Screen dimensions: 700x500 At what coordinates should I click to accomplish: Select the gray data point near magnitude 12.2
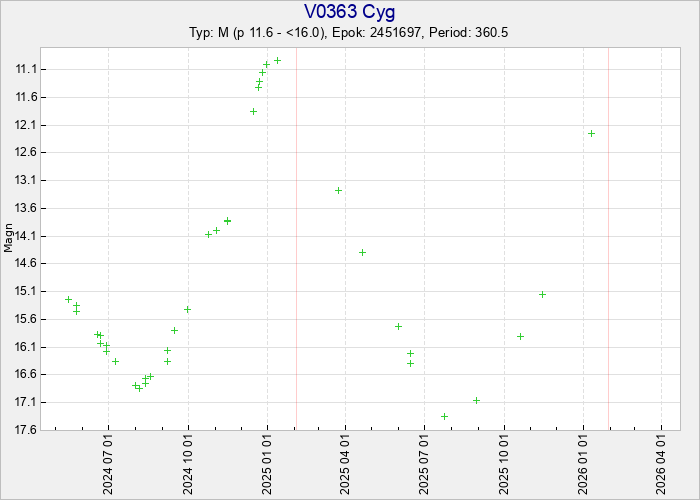[x=591, y=133]
